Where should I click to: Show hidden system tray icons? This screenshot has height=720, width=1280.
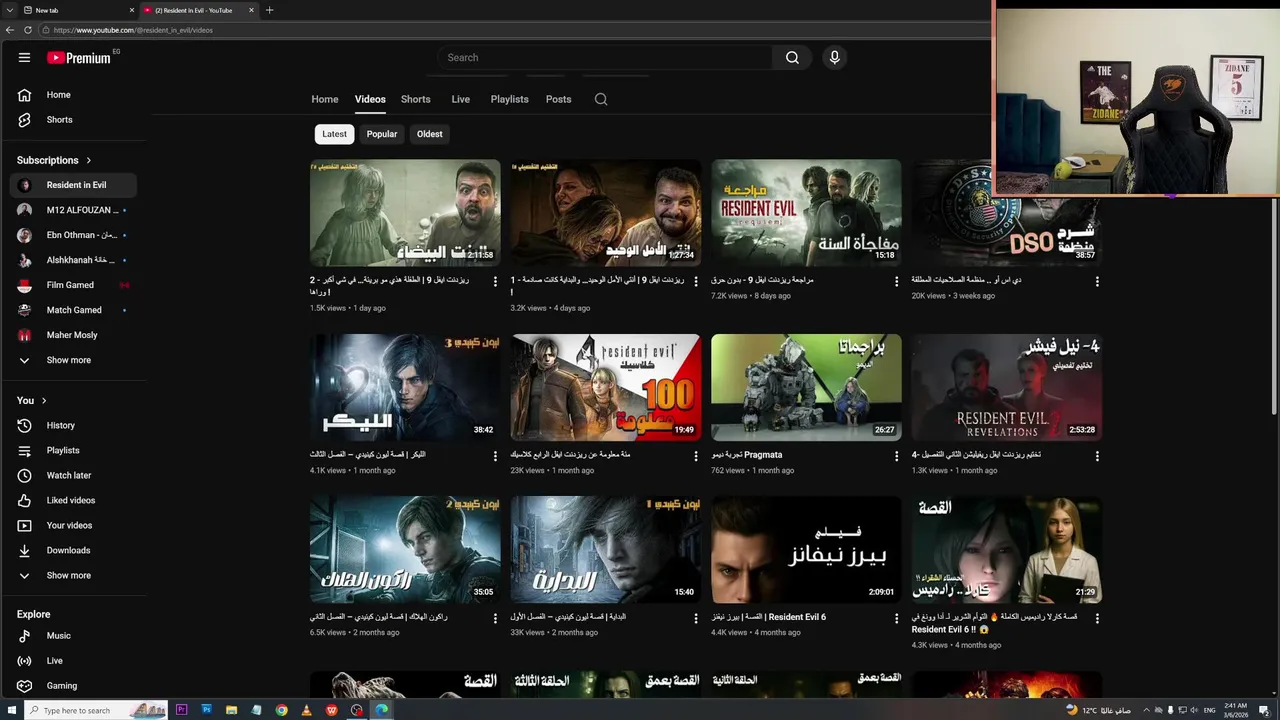(x=1146, y=710)
